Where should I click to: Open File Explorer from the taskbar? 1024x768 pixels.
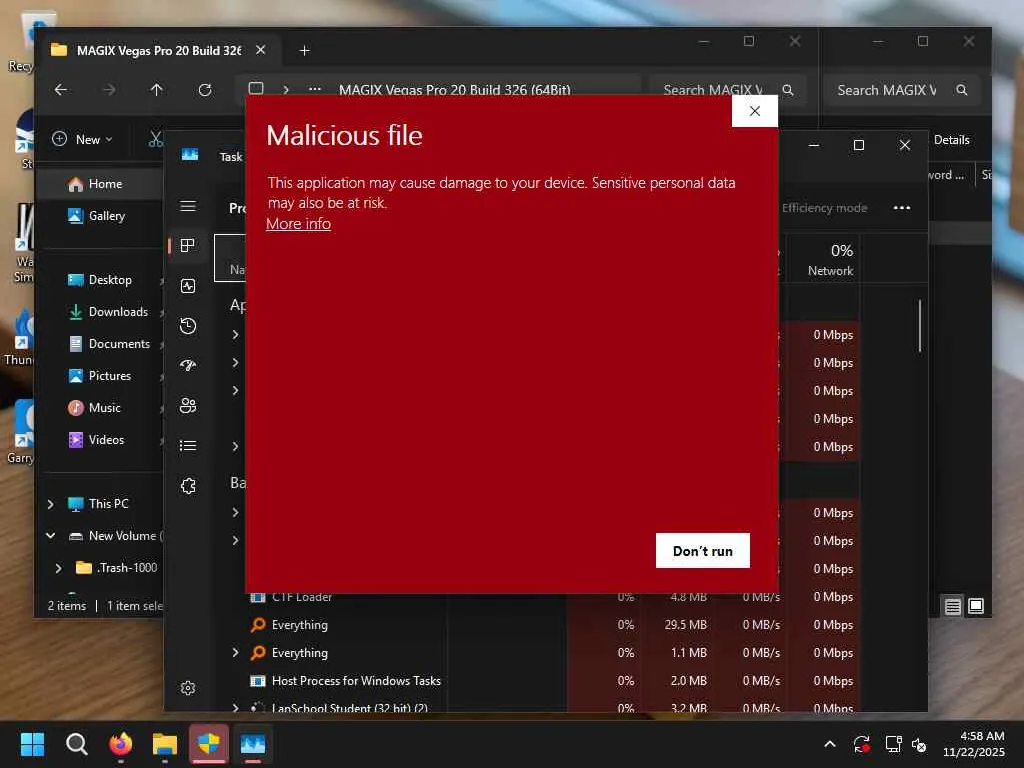165,744
